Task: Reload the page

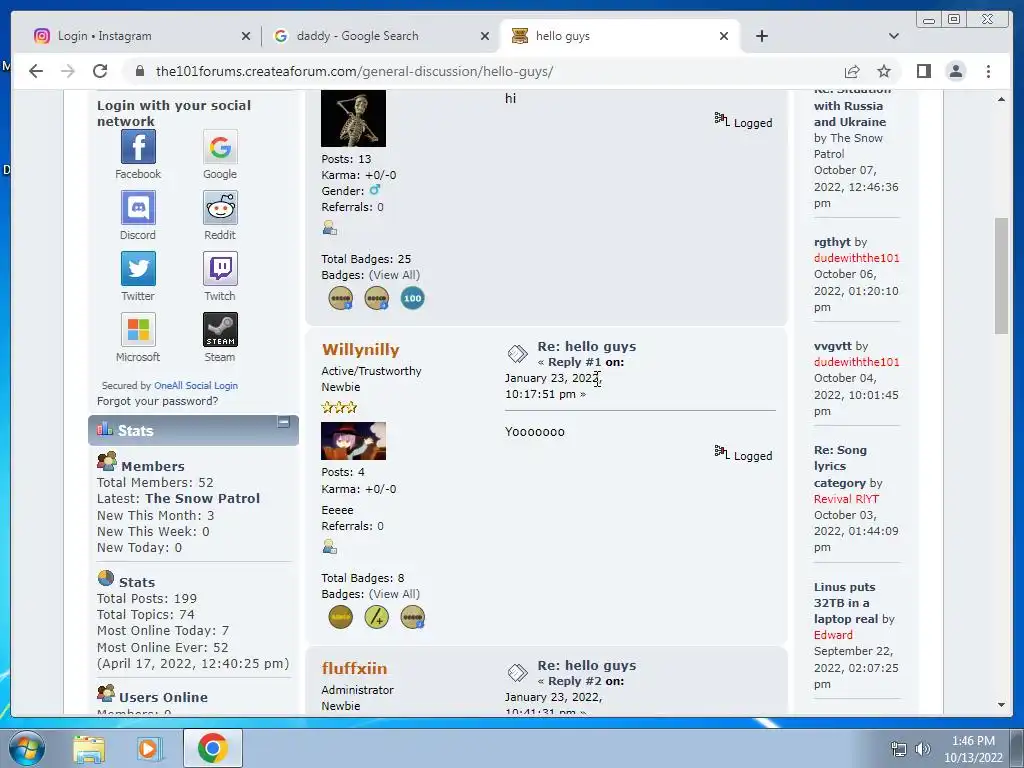Action: (x=100, y=71)
